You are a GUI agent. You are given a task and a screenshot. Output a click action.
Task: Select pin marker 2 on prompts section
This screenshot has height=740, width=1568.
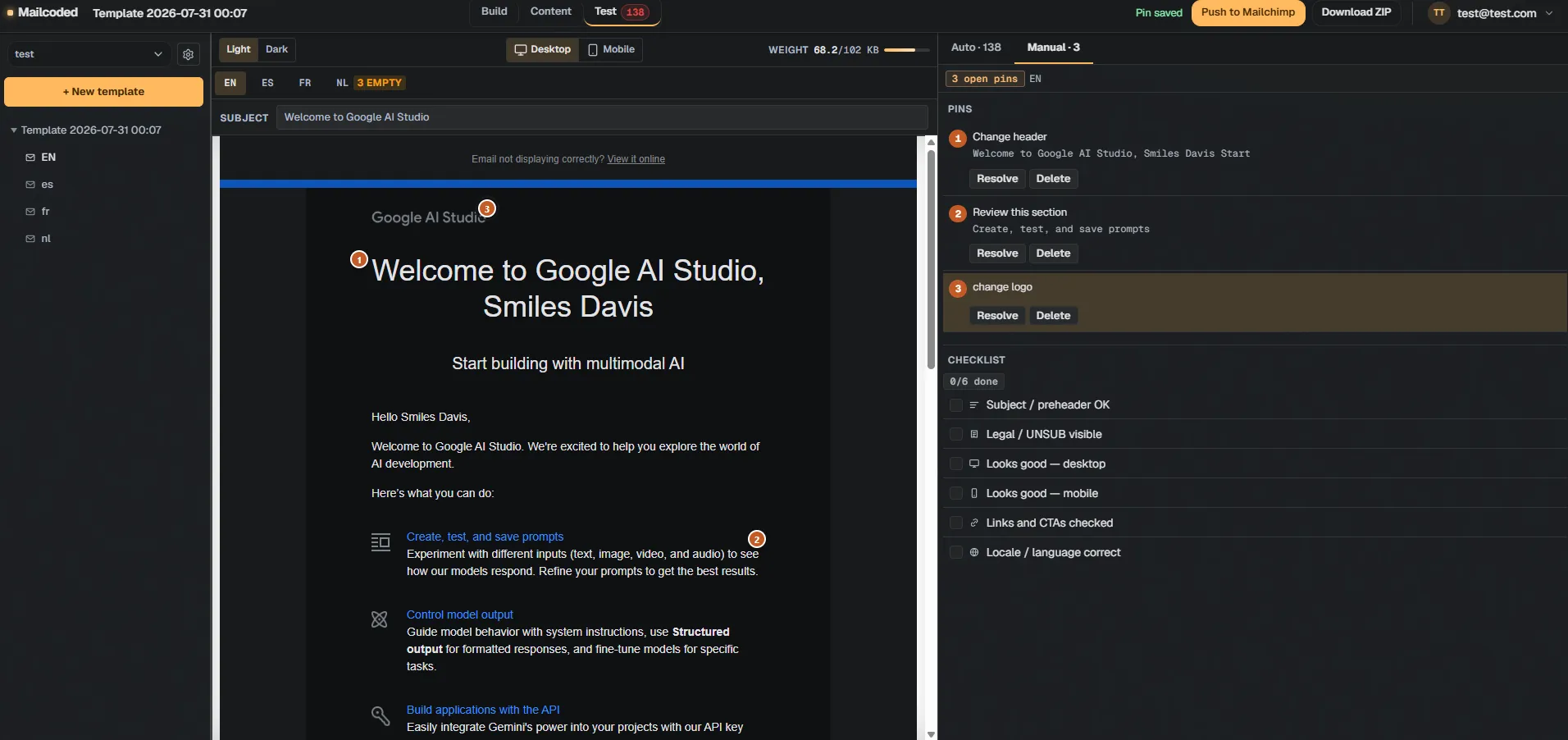click(x=757, y=539)
